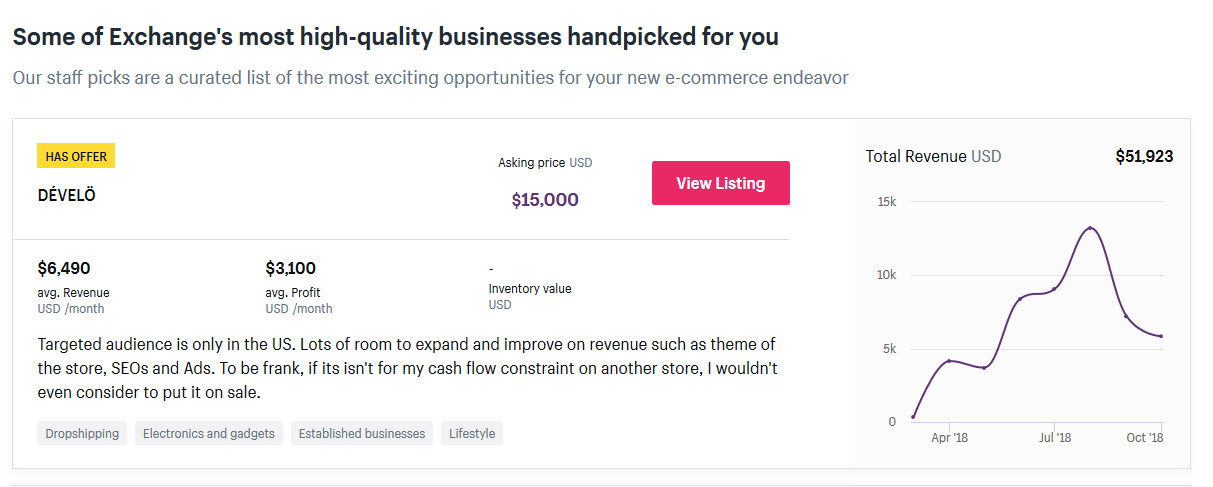Click the Apr '18 data point on chart
Screen dimensions: 1213x487
(x=948, y=361)
